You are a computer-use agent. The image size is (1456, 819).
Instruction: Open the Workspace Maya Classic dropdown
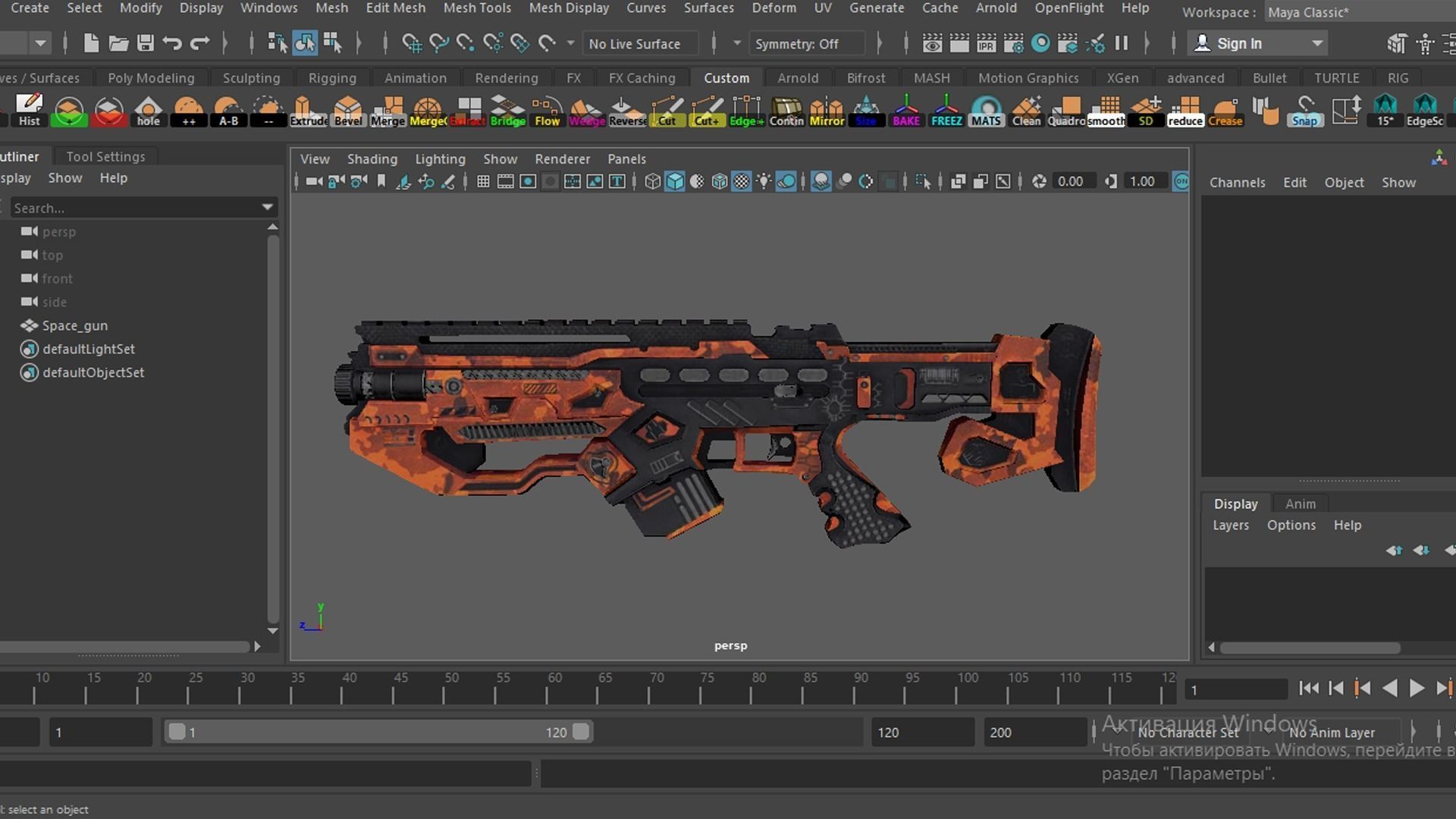(x=1361, y=12)
